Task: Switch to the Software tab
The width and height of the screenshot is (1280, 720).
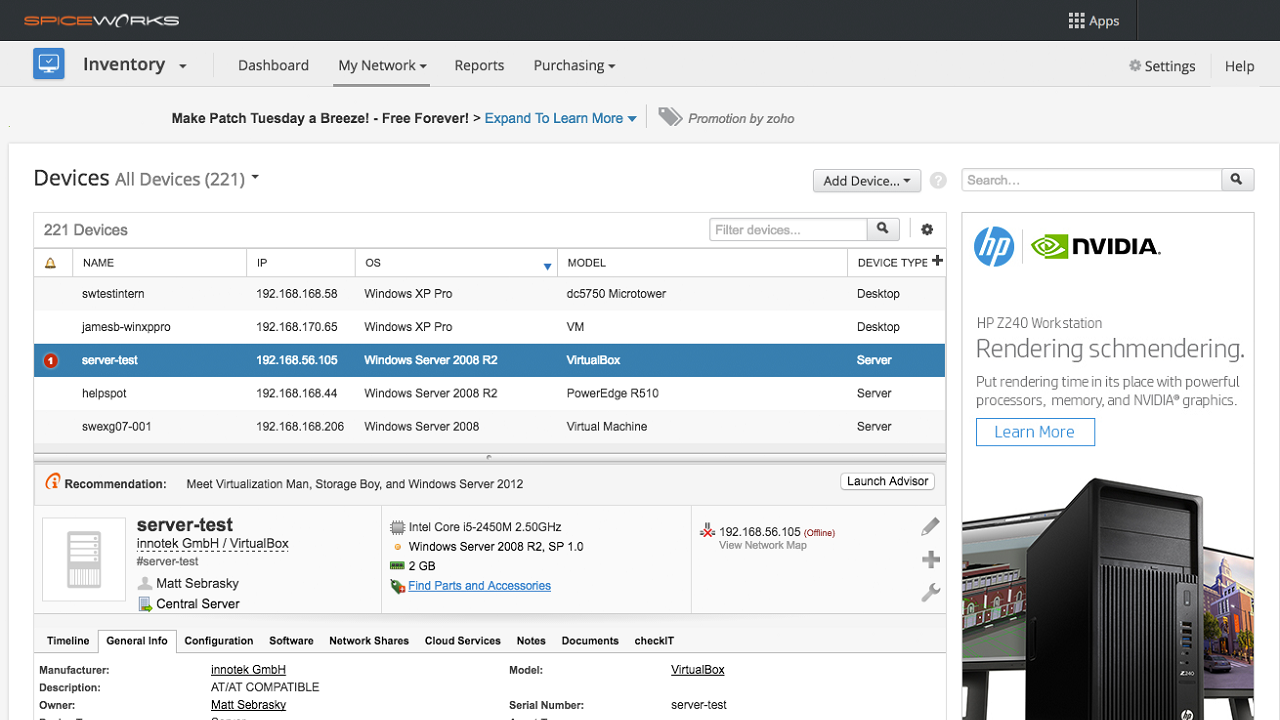Action: pos(291,641)
